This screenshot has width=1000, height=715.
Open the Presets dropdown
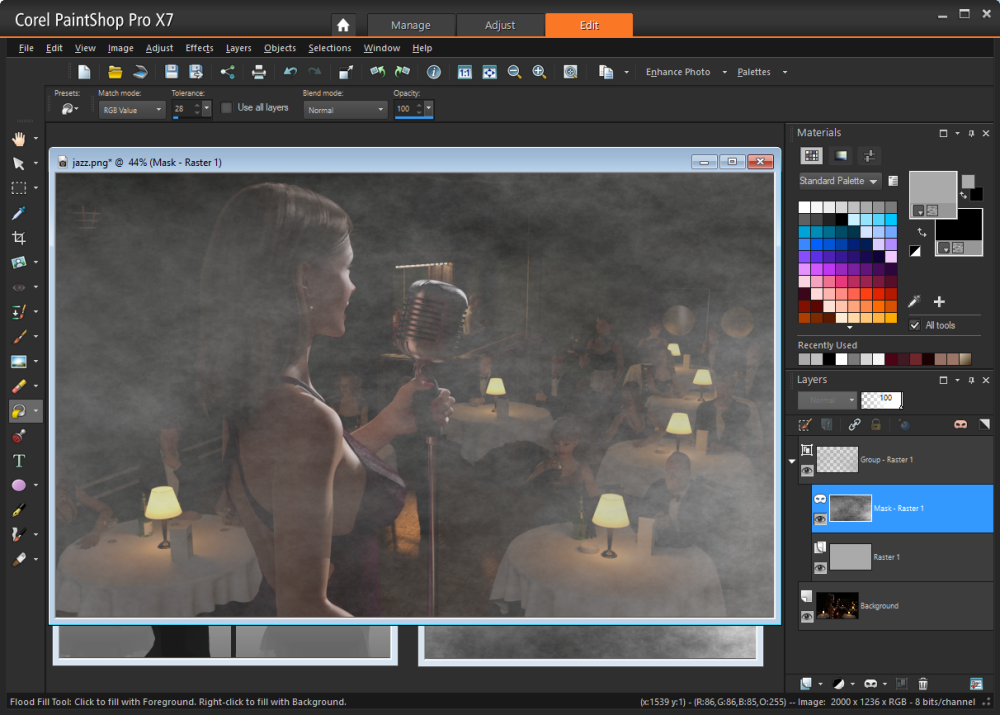[x=70, y=109]
